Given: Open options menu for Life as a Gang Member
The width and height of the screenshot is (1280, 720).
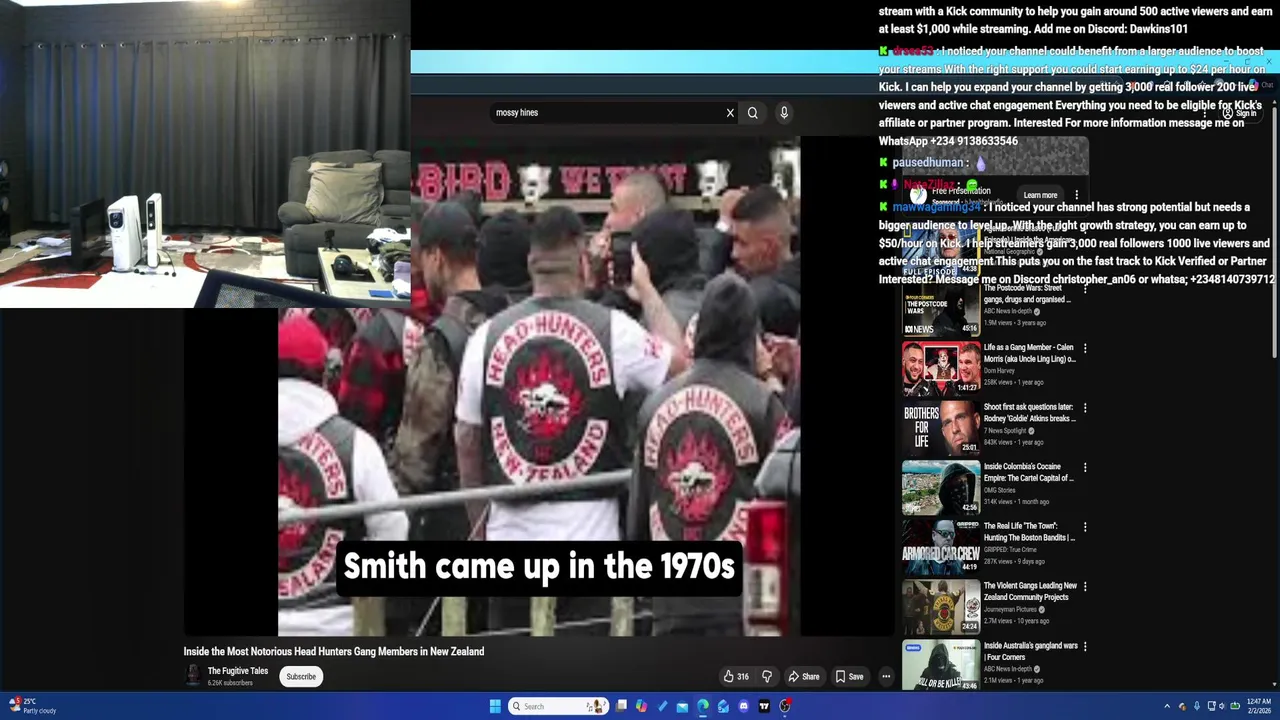Looking at the screenshot, I should click(1085, 348).
